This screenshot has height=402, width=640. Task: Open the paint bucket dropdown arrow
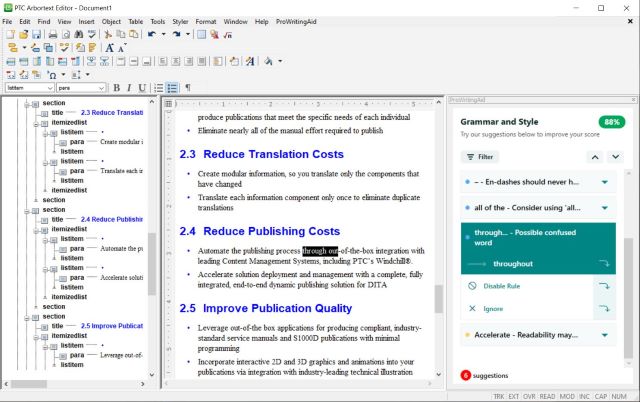[280, 61]
